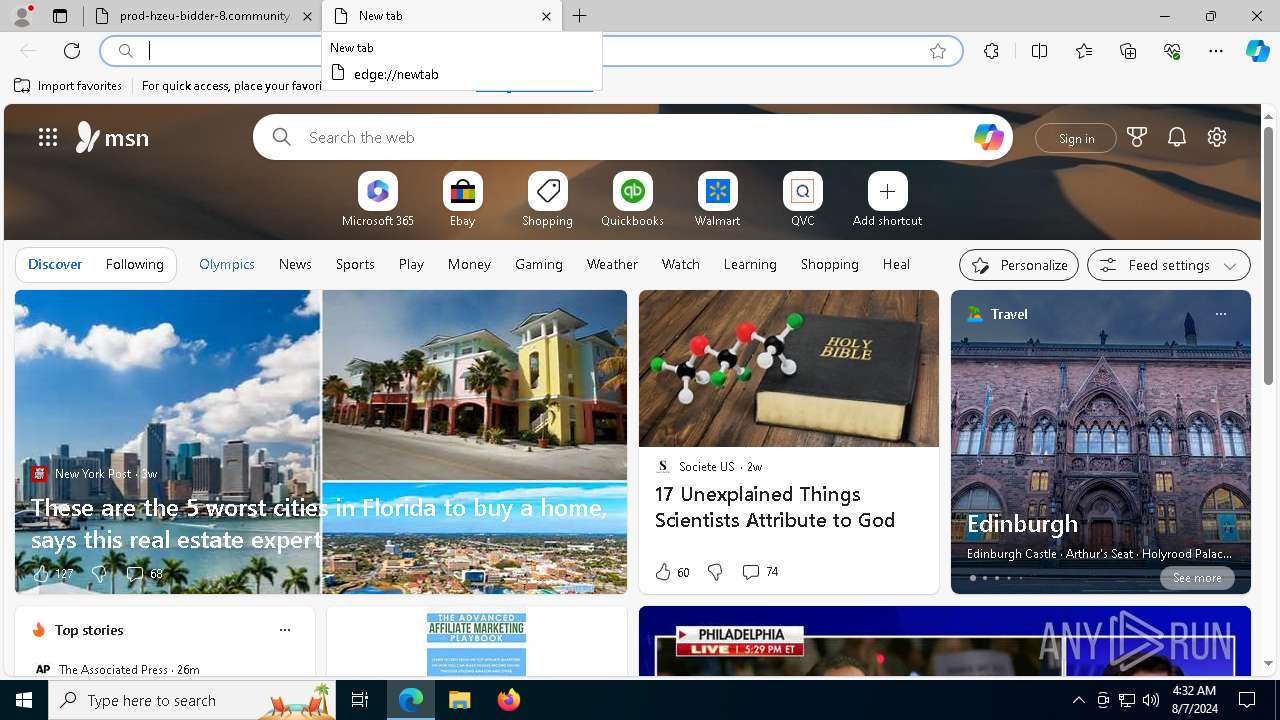Open the notifications bell

[x=1177, y=137]
